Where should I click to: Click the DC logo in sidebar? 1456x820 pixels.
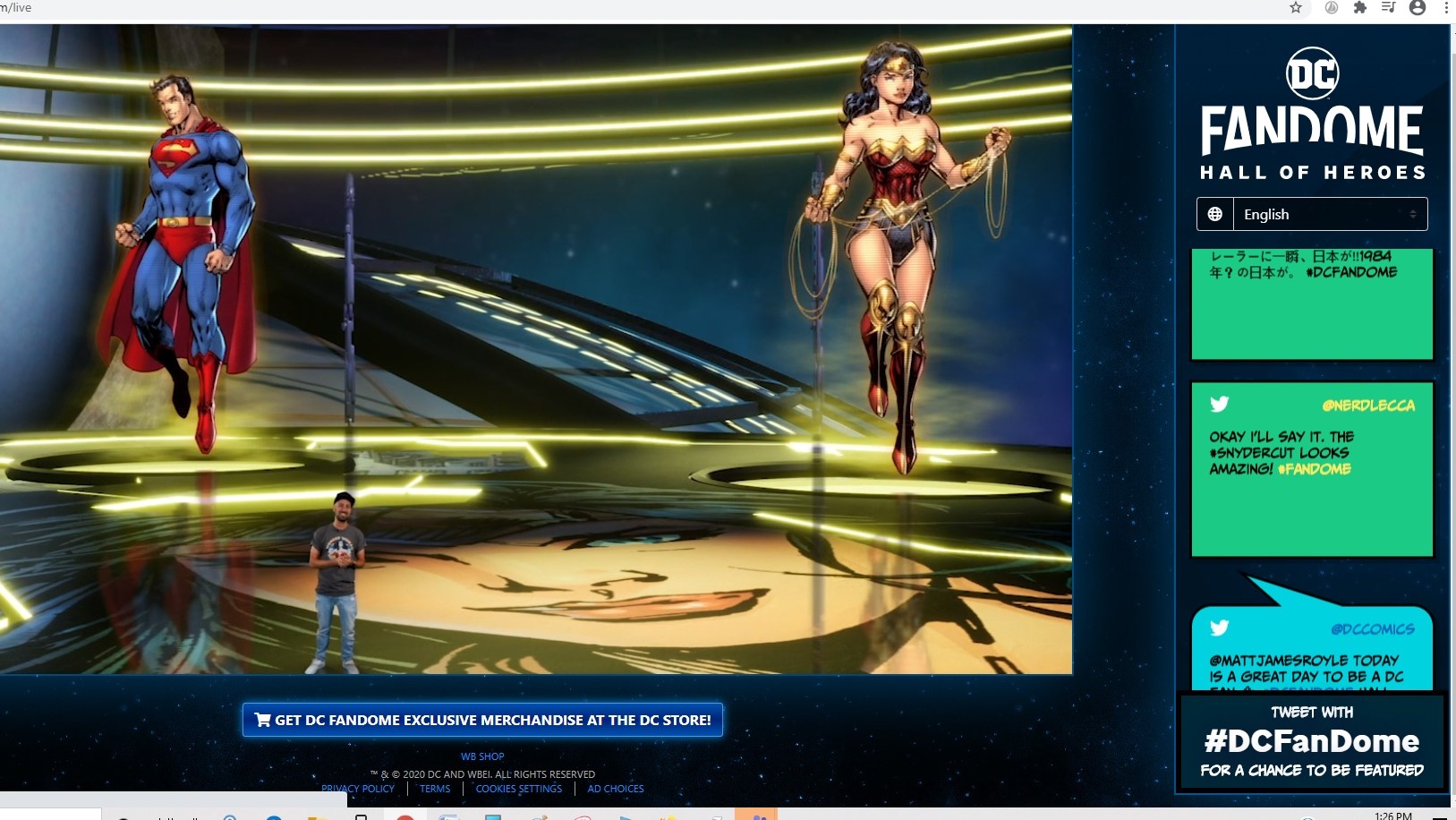click(x=1312, y=73)
